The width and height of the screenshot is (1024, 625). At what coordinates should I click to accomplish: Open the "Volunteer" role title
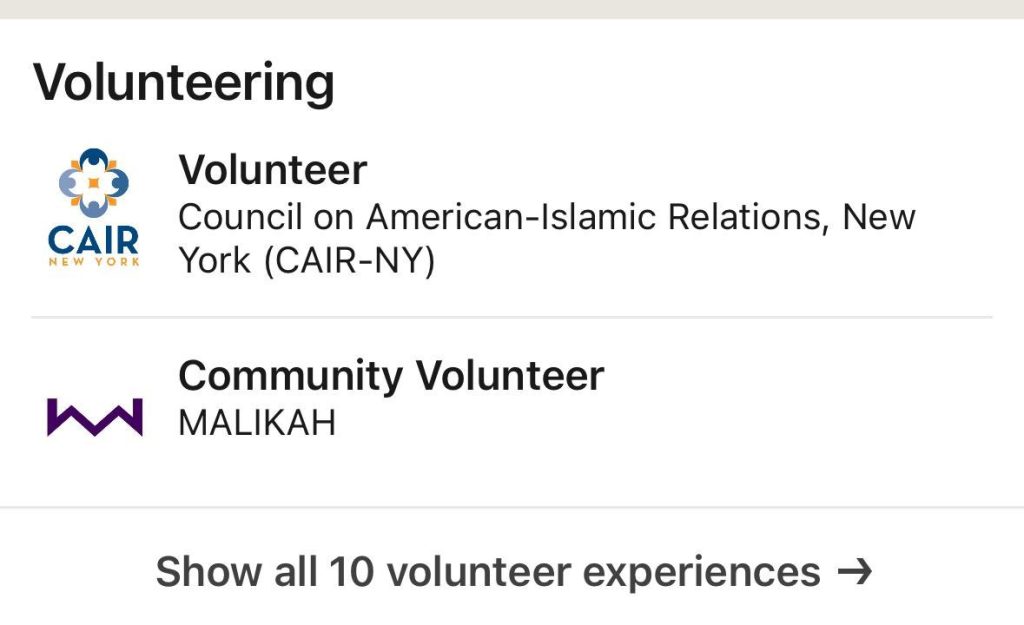272,171
